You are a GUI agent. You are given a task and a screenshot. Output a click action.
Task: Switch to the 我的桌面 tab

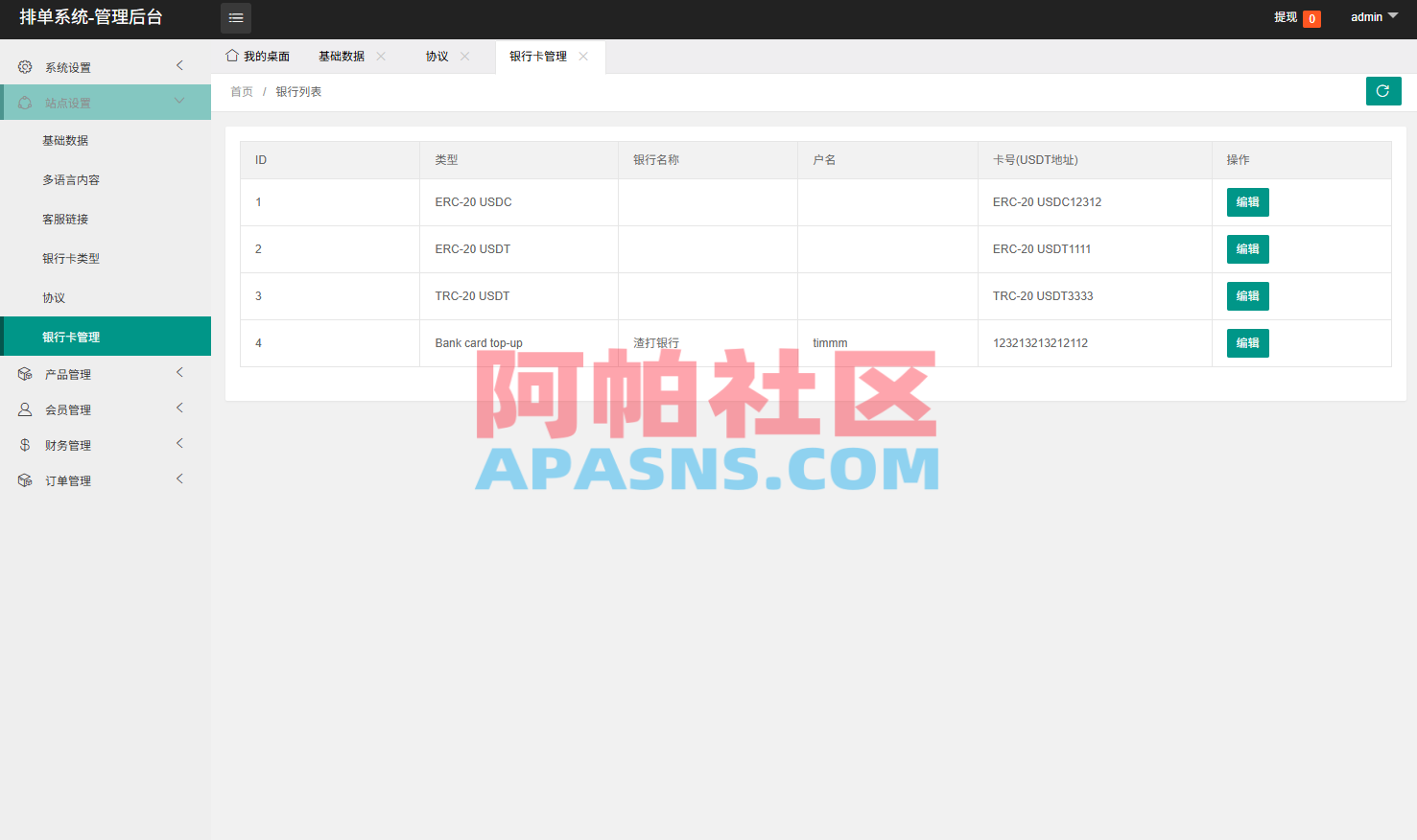257,57
